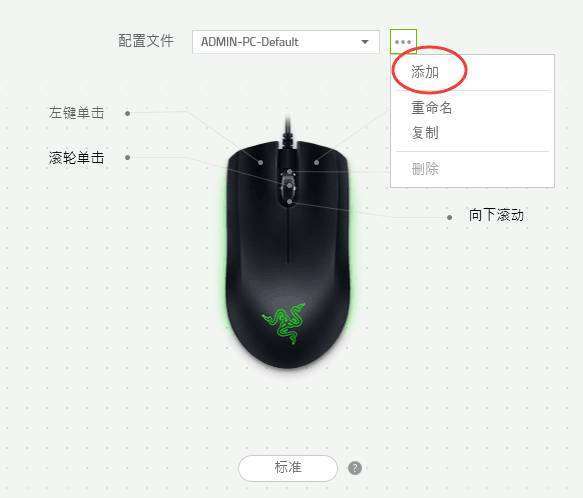
Task: Click the scroll up hotspot on wheel
Action: (290, 171)
